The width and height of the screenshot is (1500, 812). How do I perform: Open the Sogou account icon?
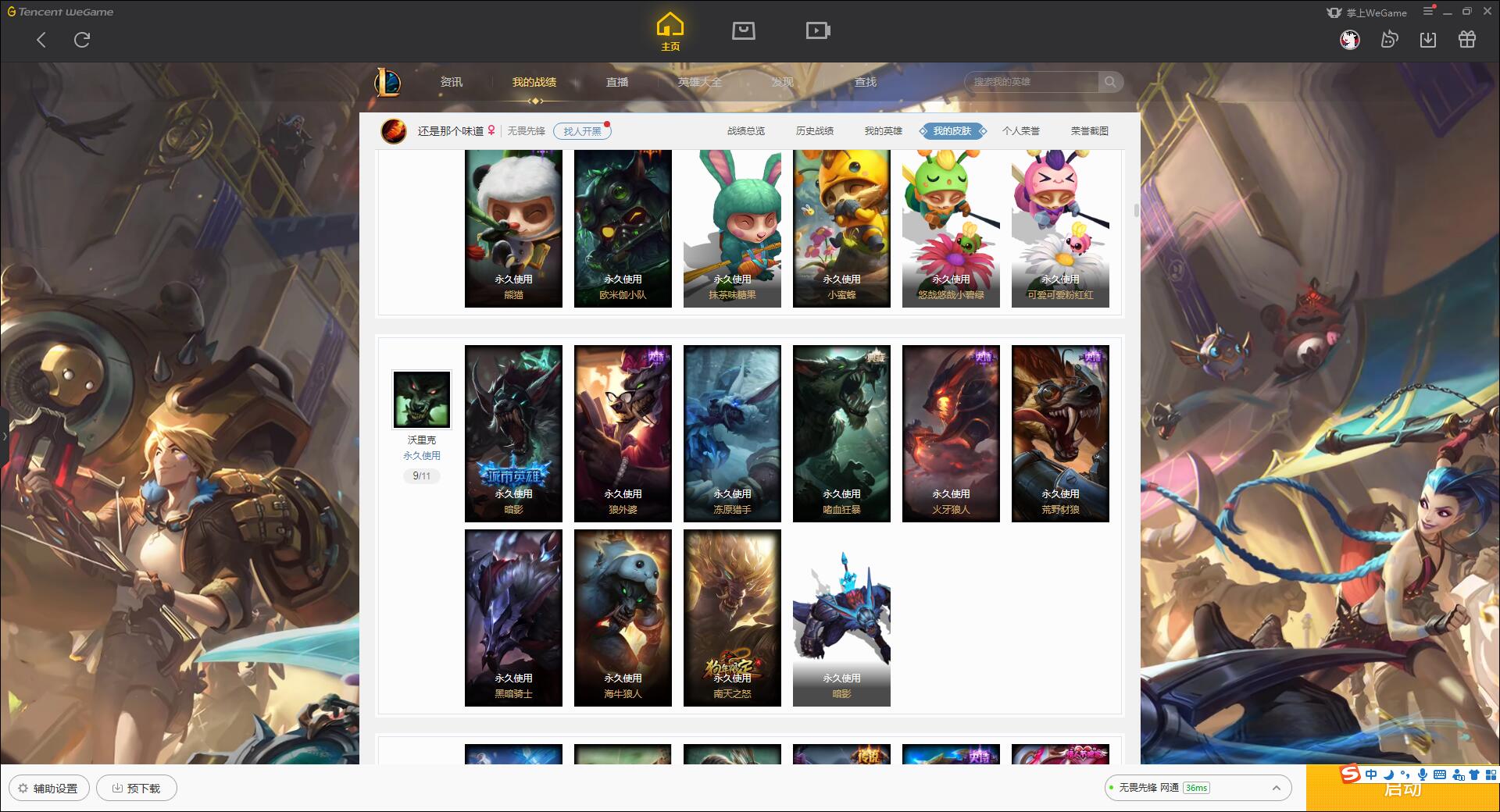click(x=1457, y=775)
